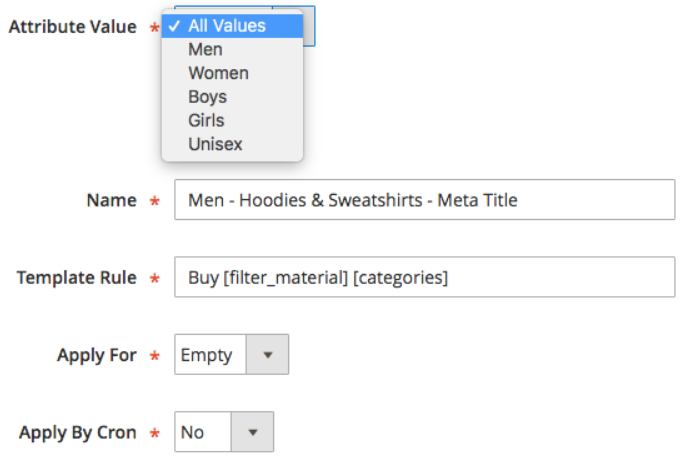Viewport: 685px width, 465px height.
Task: Select Unisex as the attribute value
Action: 215,144
